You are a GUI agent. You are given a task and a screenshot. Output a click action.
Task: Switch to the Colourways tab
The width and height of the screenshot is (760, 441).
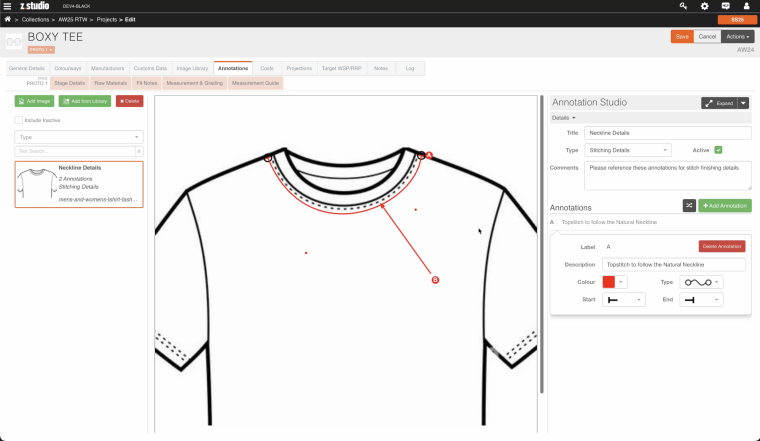[68, 68]
